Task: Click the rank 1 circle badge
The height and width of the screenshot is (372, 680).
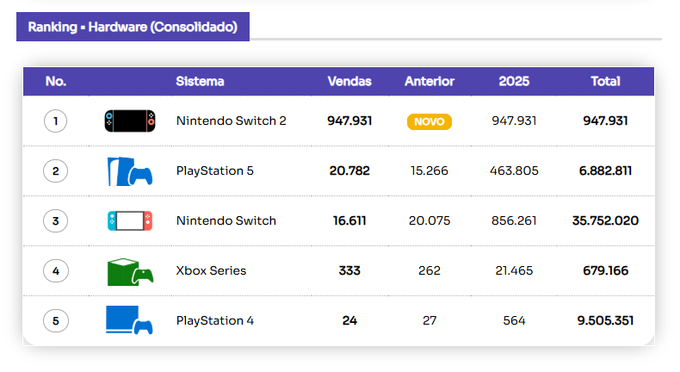Action: pyautogui.click(x=56, y=121)
